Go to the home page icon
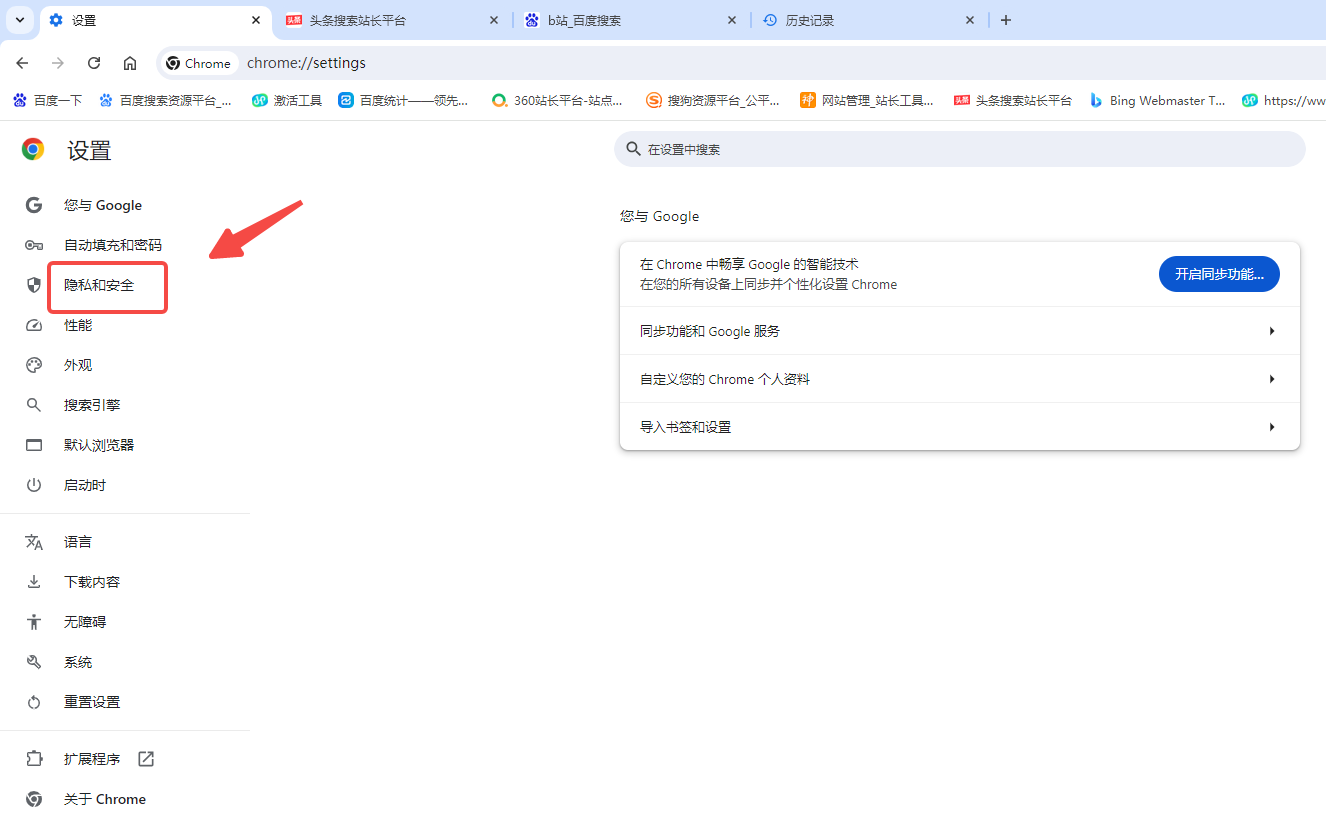1326x835 pixels. [x=130, y=63]
